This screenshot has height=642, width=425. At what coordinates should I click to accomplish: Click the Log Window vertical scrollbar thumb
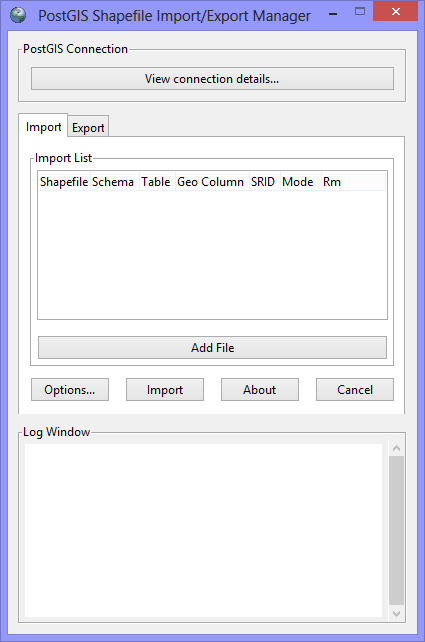tap(396, 531)
